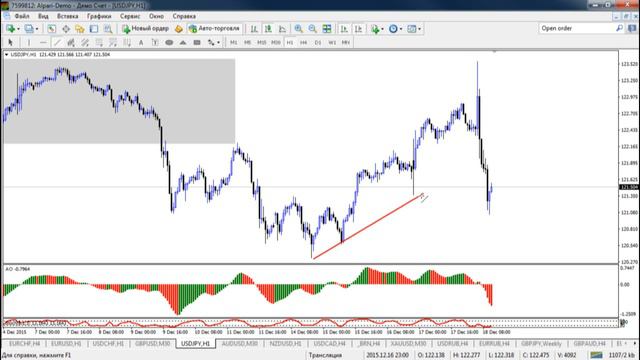640x360 pixels.
Task: Toggle Авто-торговля auto trading
Action: 214,29
